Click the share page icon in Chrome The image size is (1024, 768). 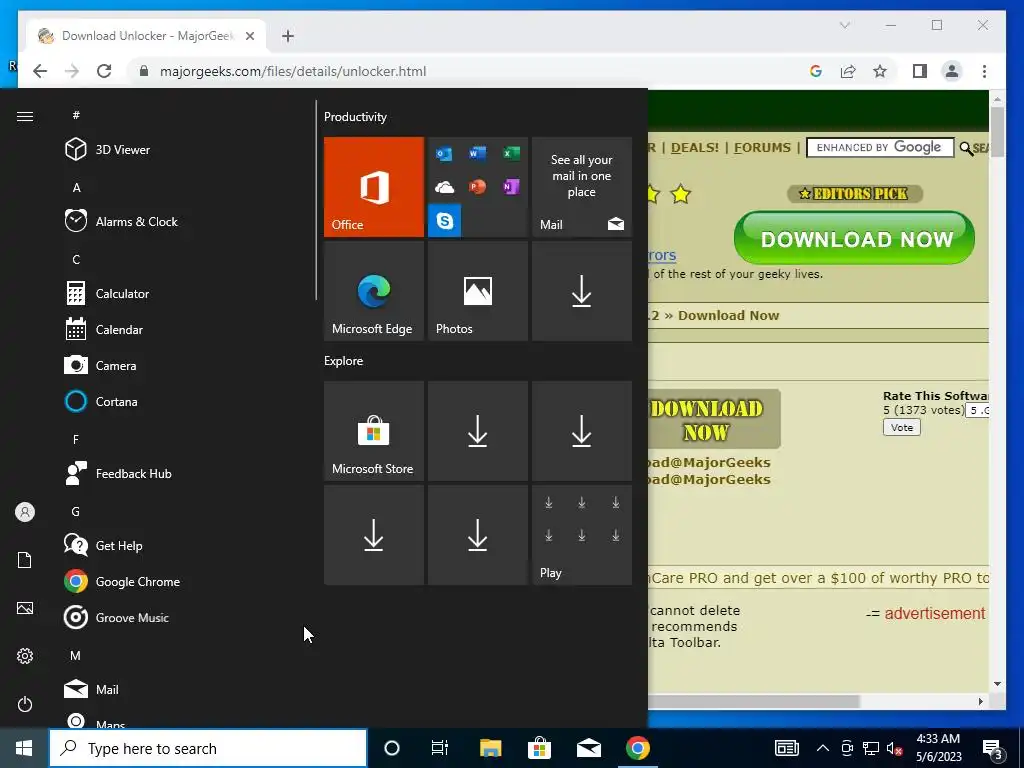[x=848, y=71]
